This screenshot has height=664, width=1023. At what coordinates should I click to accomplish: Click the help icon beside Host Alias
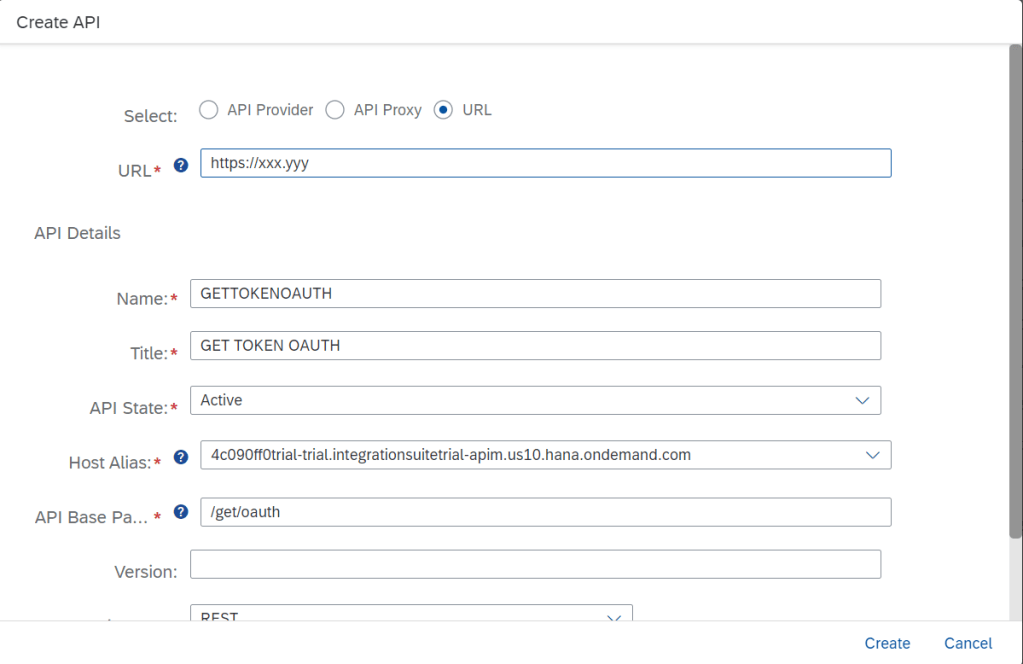coord(181,458)
